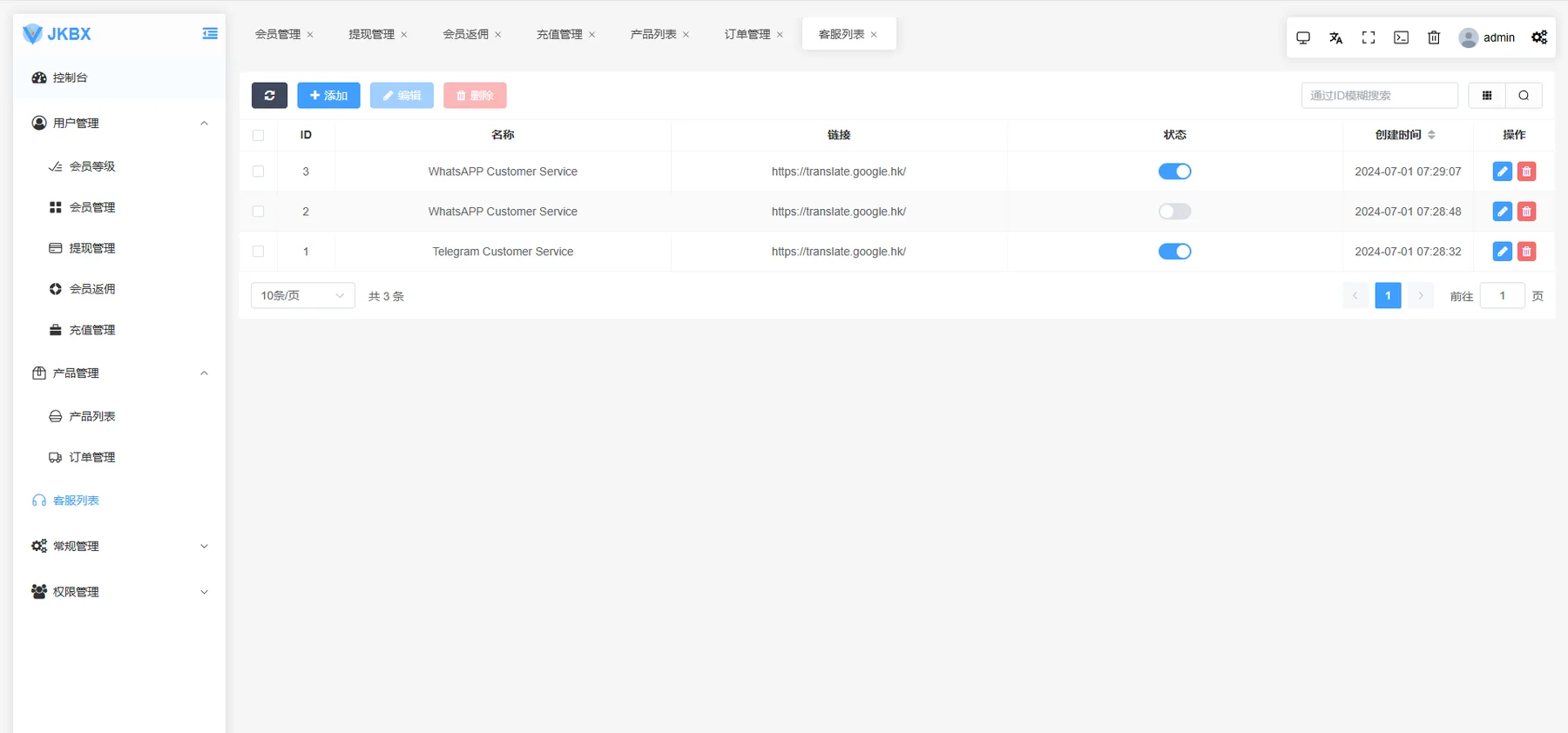The height and width of the screenshot is (733, 1568).
Task: Collapse the sidebar using the menu fold icon
Action: pos(210,34)
